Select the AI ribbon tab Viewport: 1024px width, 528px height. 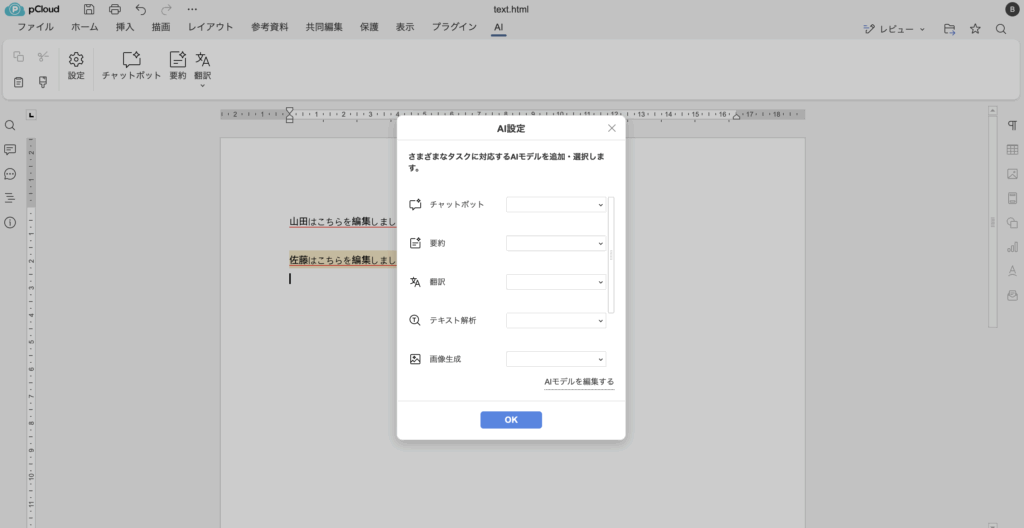(x=498, y=27)
